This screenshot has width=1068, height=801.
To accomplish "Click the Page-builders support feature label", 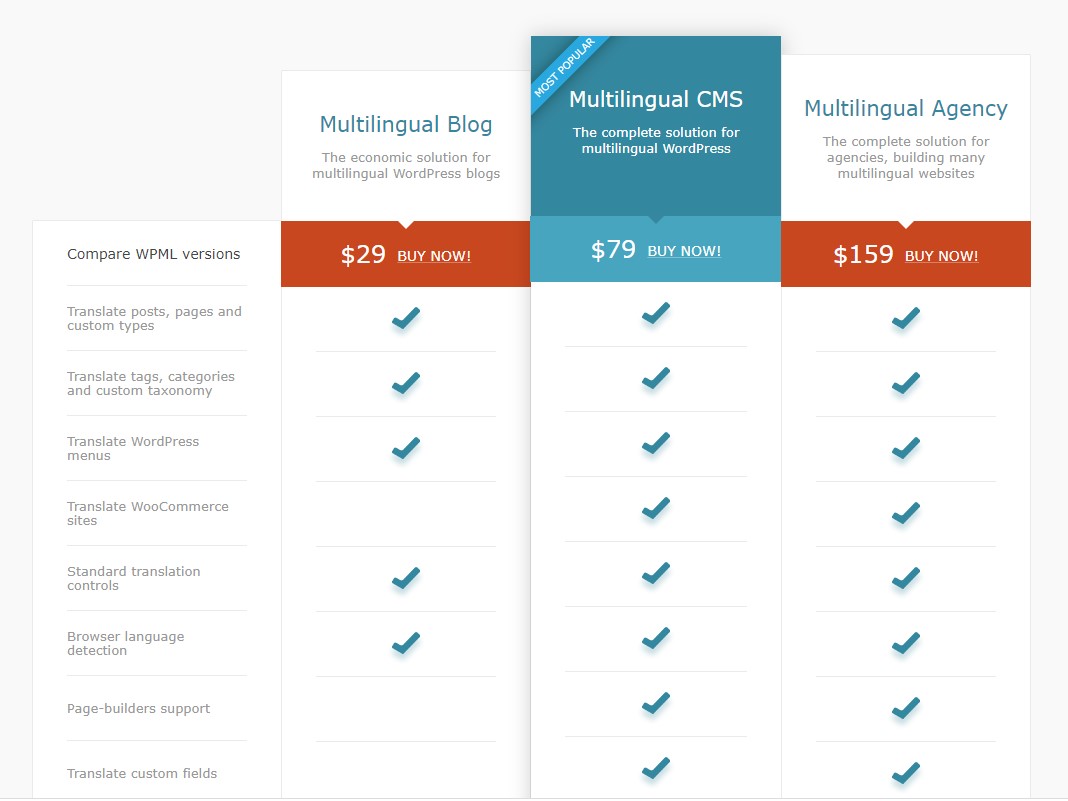I will pos(138,708).
